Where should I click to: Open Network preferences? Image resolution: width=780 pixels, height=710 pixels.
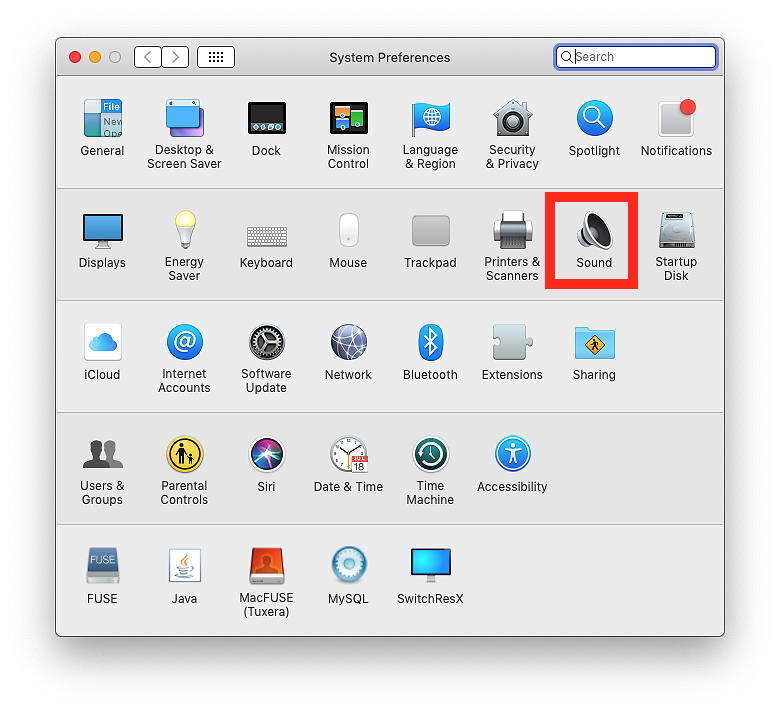[x=349, y=352]
